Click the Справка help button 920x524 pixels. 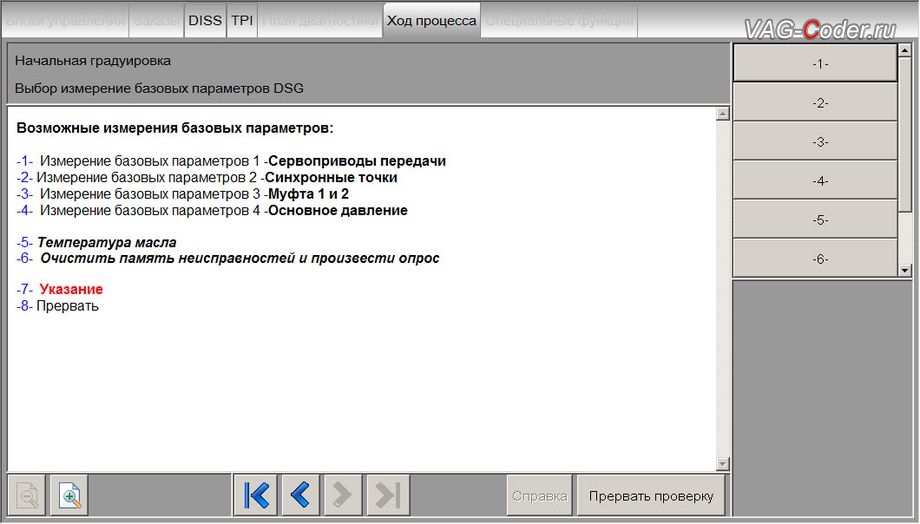[x=539, y=496]
